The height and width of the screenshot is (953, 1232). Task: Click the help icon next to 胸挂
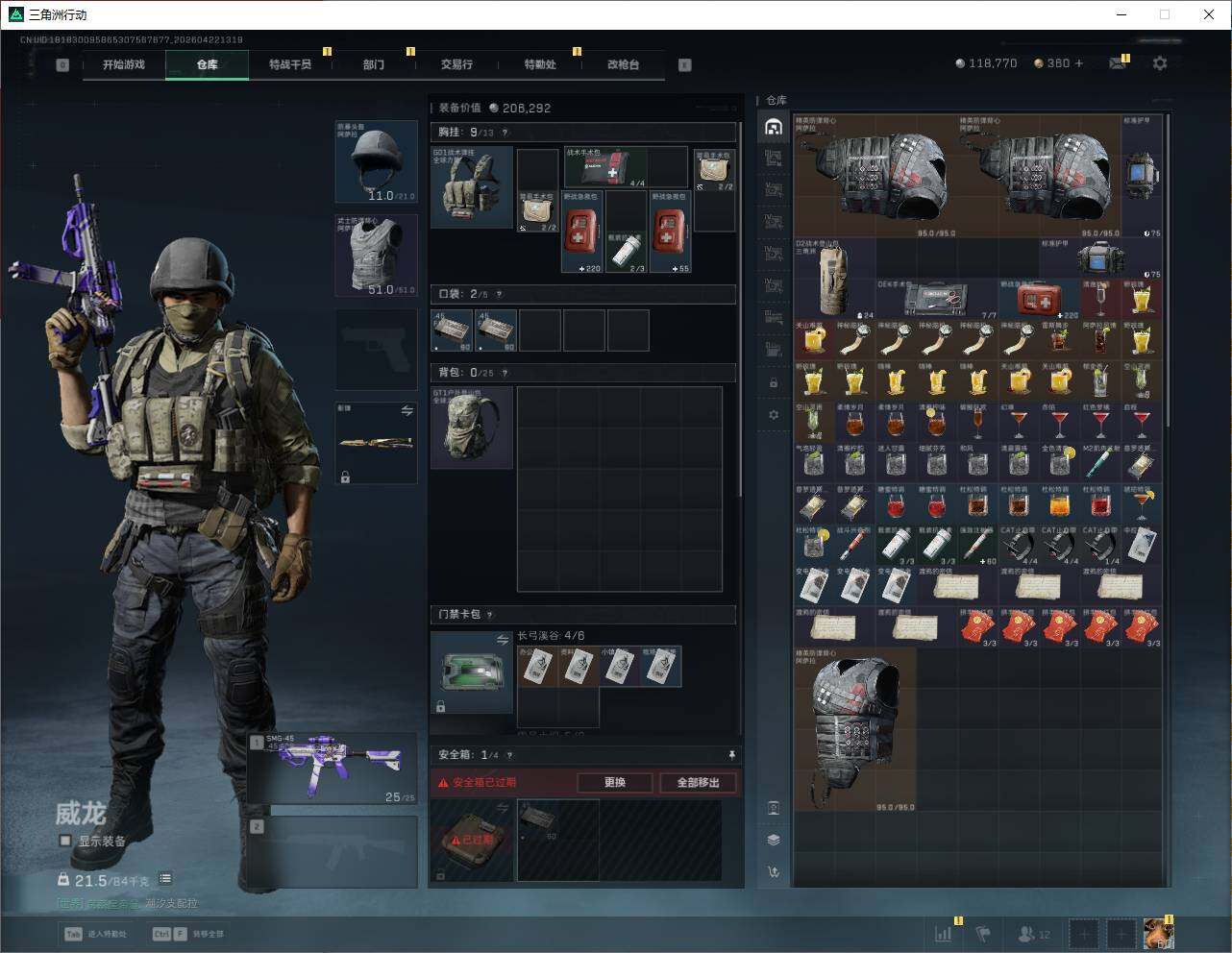pyautogui.click(x=505, y=133)
